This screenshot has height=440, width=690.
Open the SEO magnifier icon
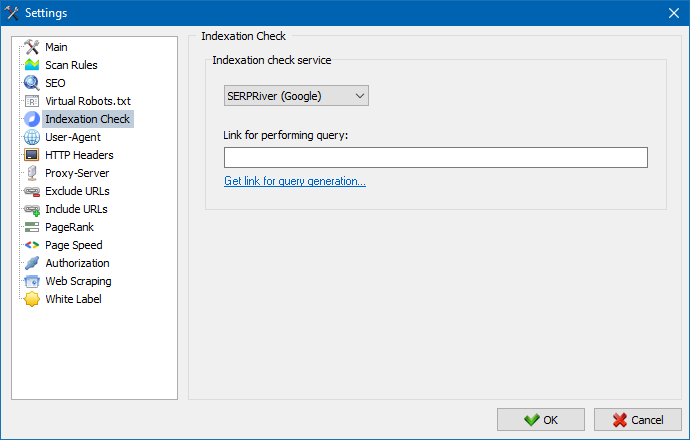32,83
